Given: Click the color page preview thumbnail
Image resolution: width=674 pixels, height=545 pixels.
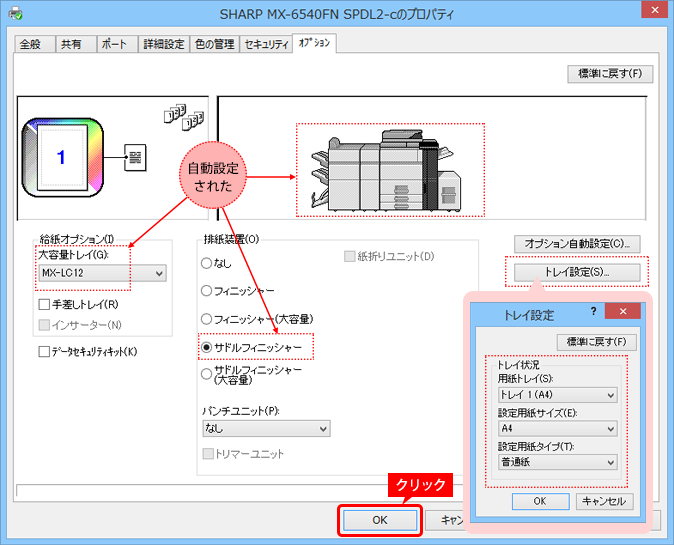Looking at the screenshot, I should coord(60,157).
